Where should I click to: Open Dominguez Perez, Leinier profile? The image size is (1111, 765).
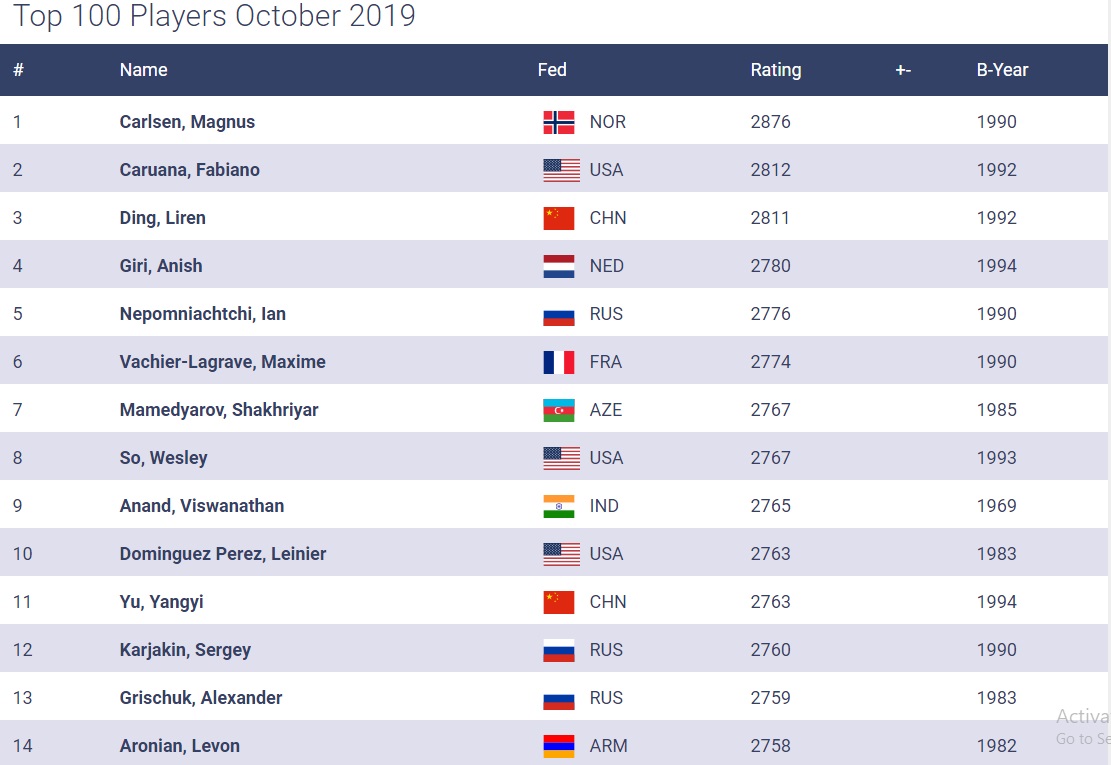point(222,554)
